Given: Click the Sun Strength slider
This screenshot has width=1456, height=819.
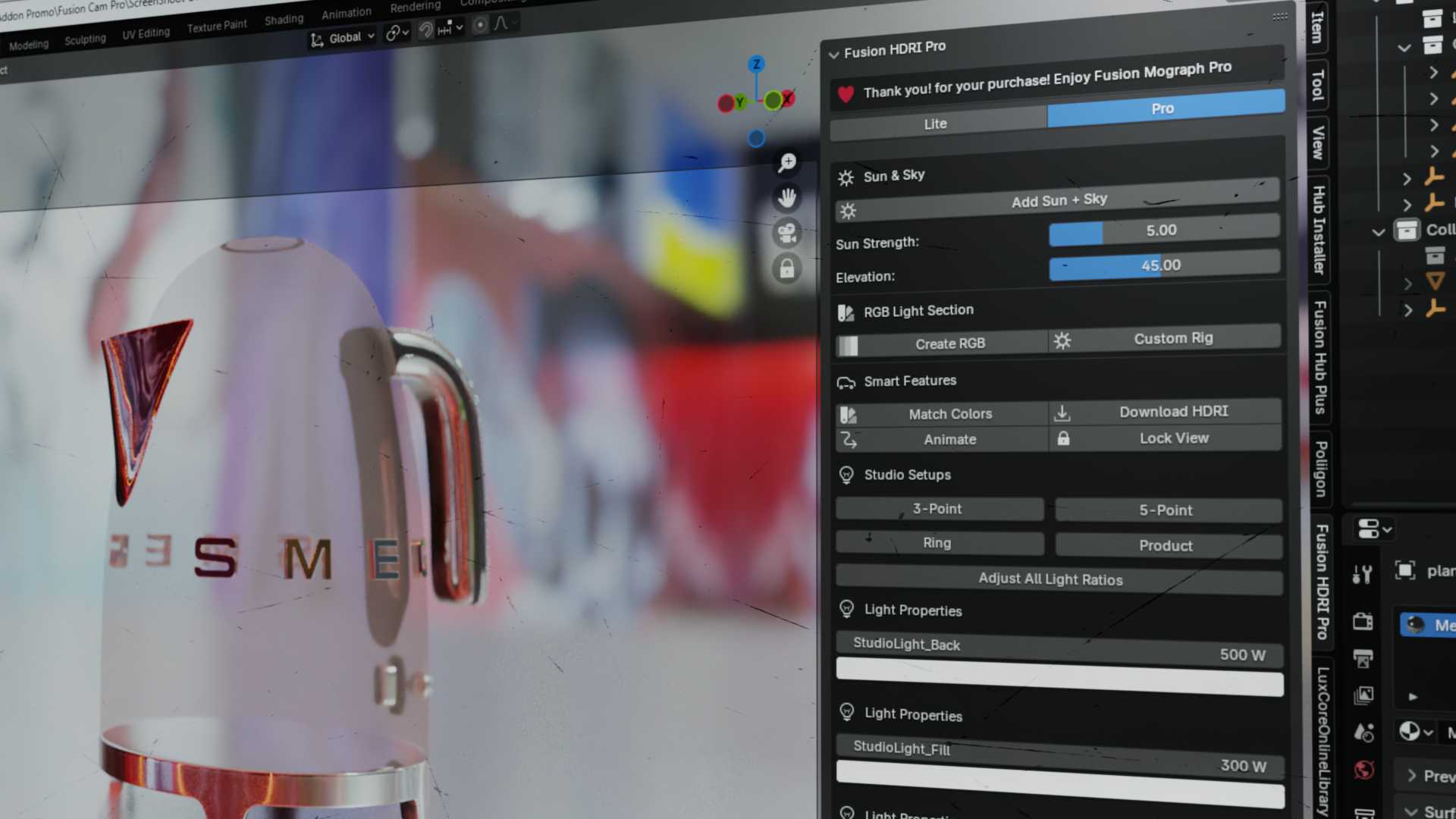Looking at the screenshot, I should pyautogui.click(x=1163, y=231).
